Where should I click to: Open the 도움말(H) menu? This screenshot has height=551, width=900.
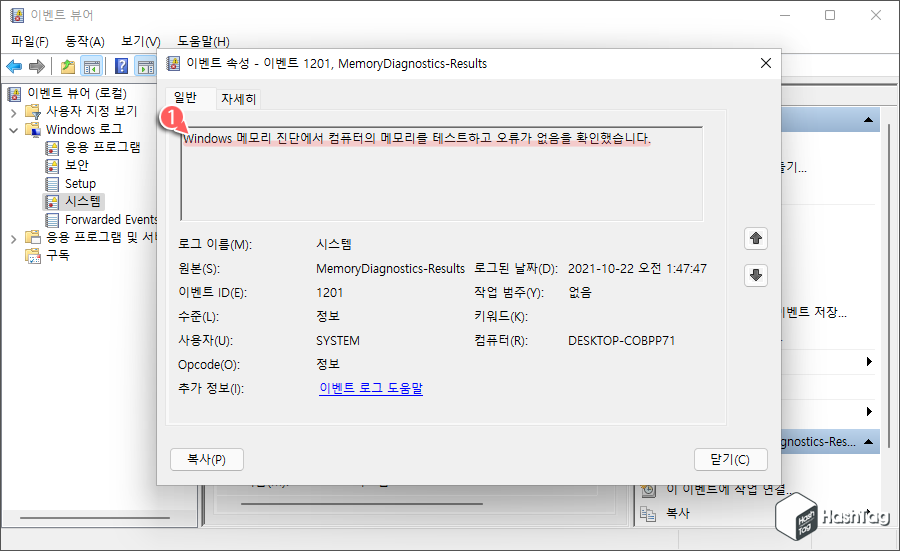click(203, 41)
